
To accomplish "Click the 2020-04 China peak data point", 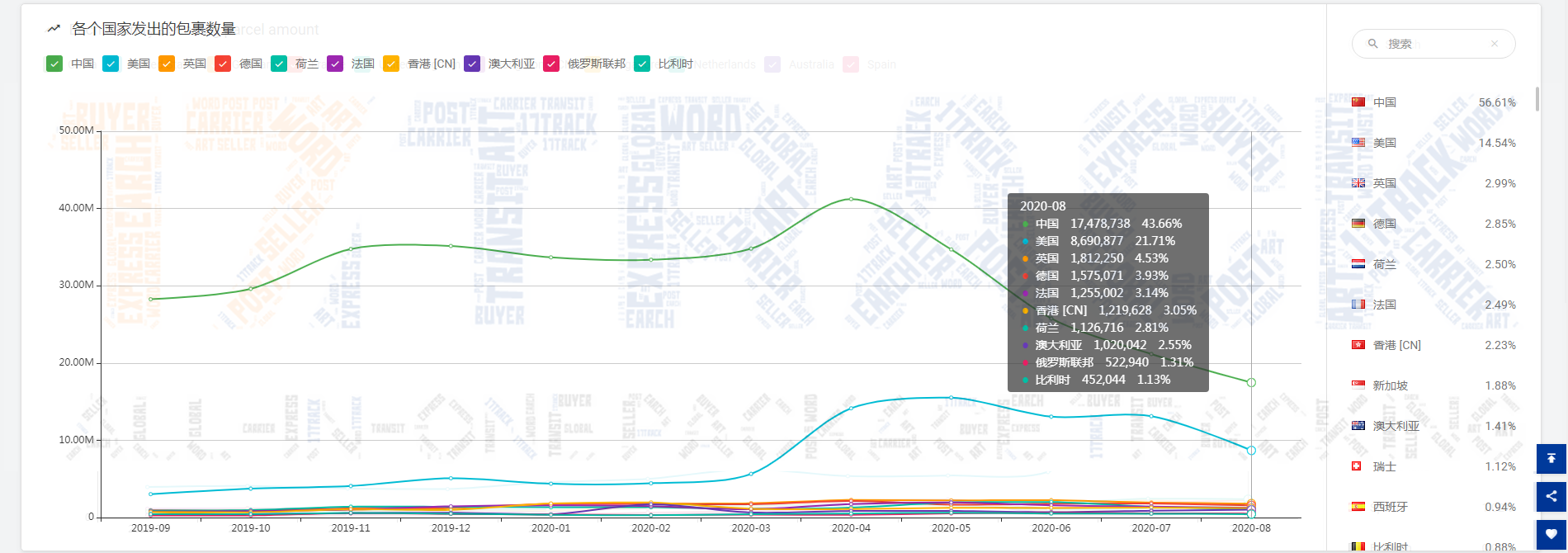I will 851,199.
